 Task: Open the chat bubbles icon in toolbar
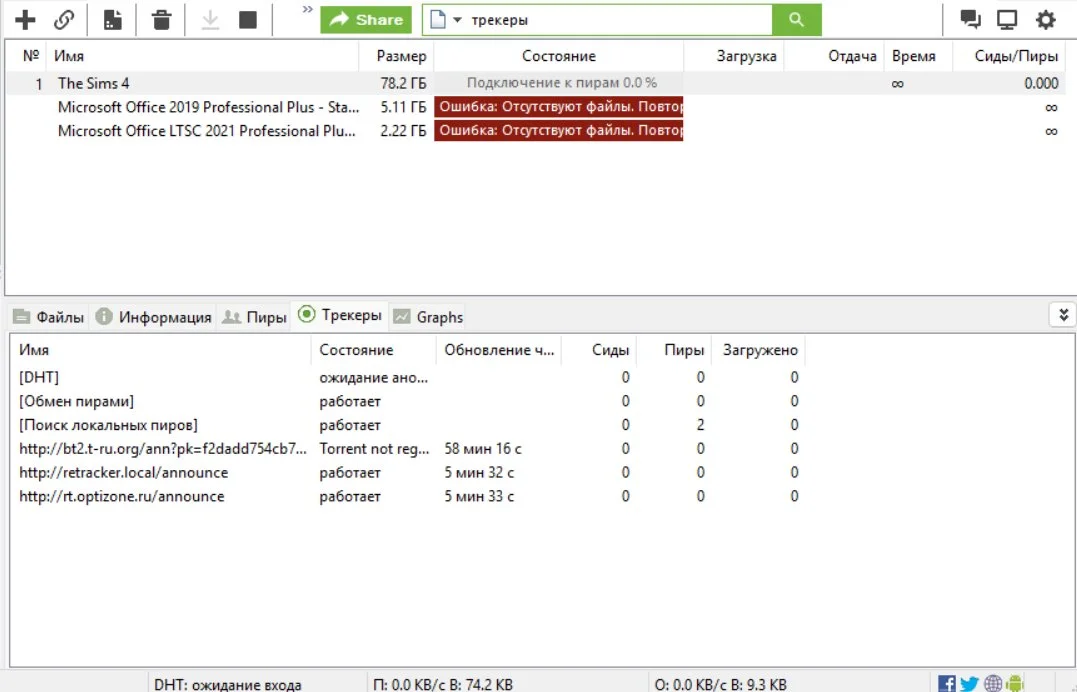[x=970, y=19]
